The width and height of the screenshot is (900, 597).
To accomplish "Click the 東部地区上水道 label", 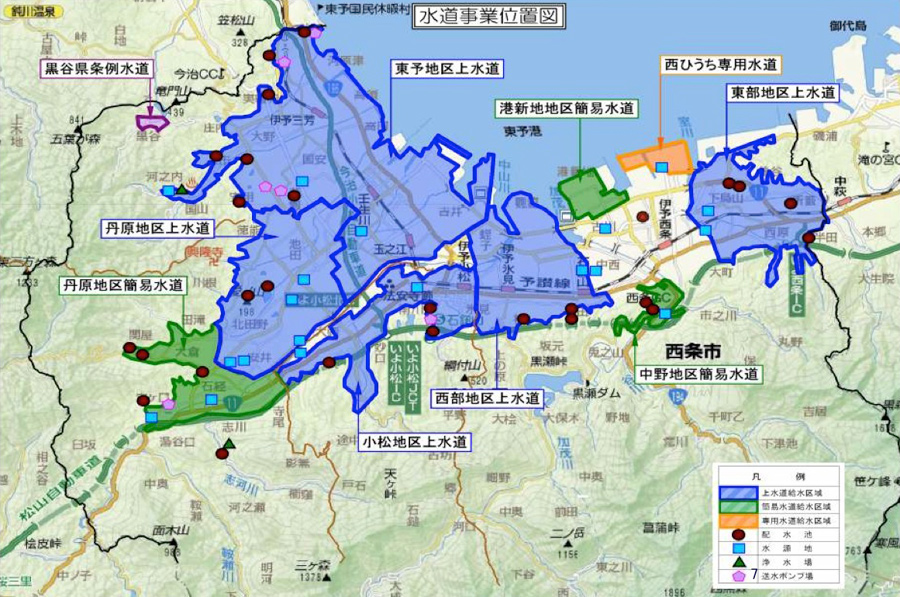I will [x=780, y=93].
